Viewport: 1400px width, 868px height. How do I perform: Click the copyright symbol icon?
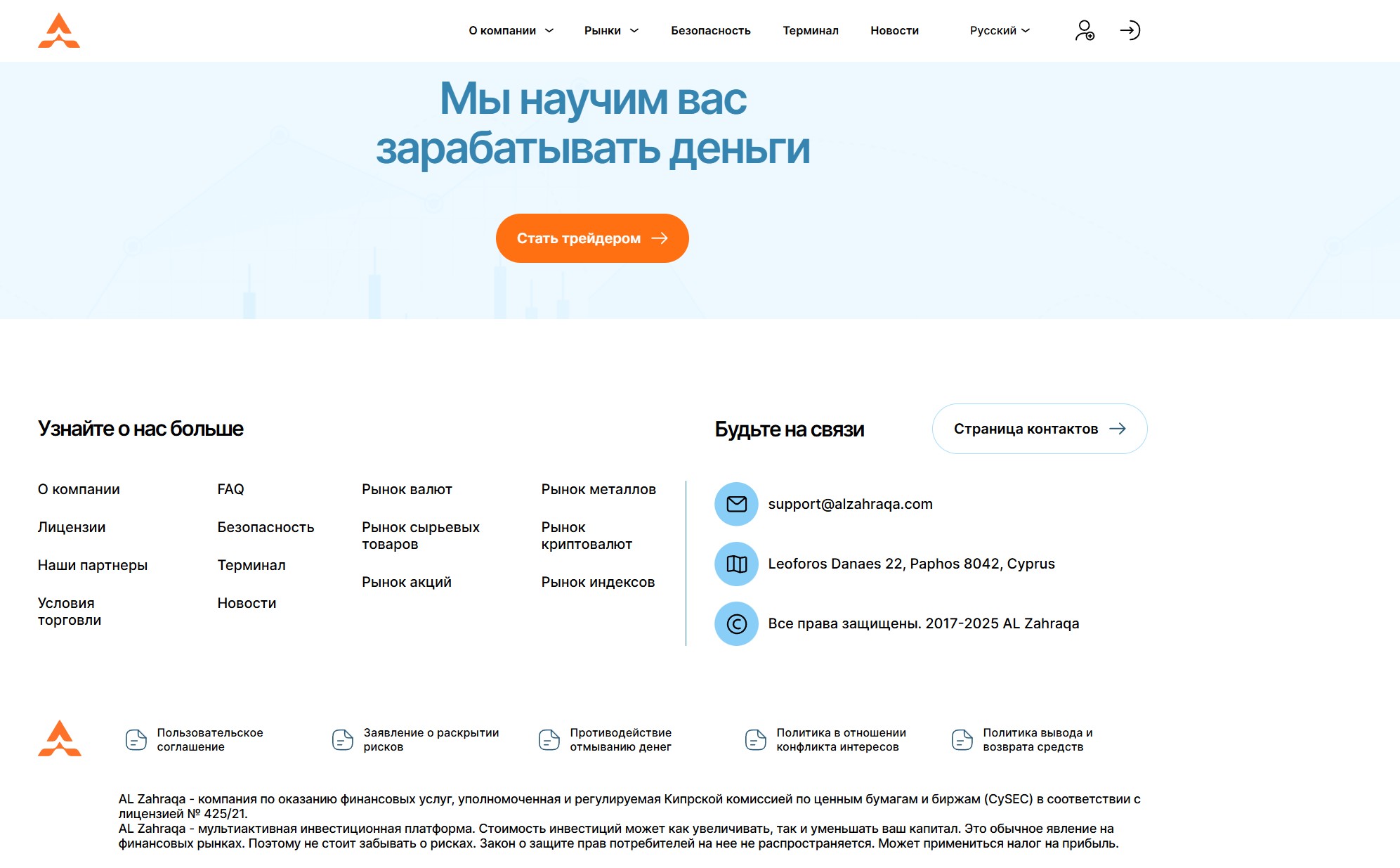coord(736,623)
